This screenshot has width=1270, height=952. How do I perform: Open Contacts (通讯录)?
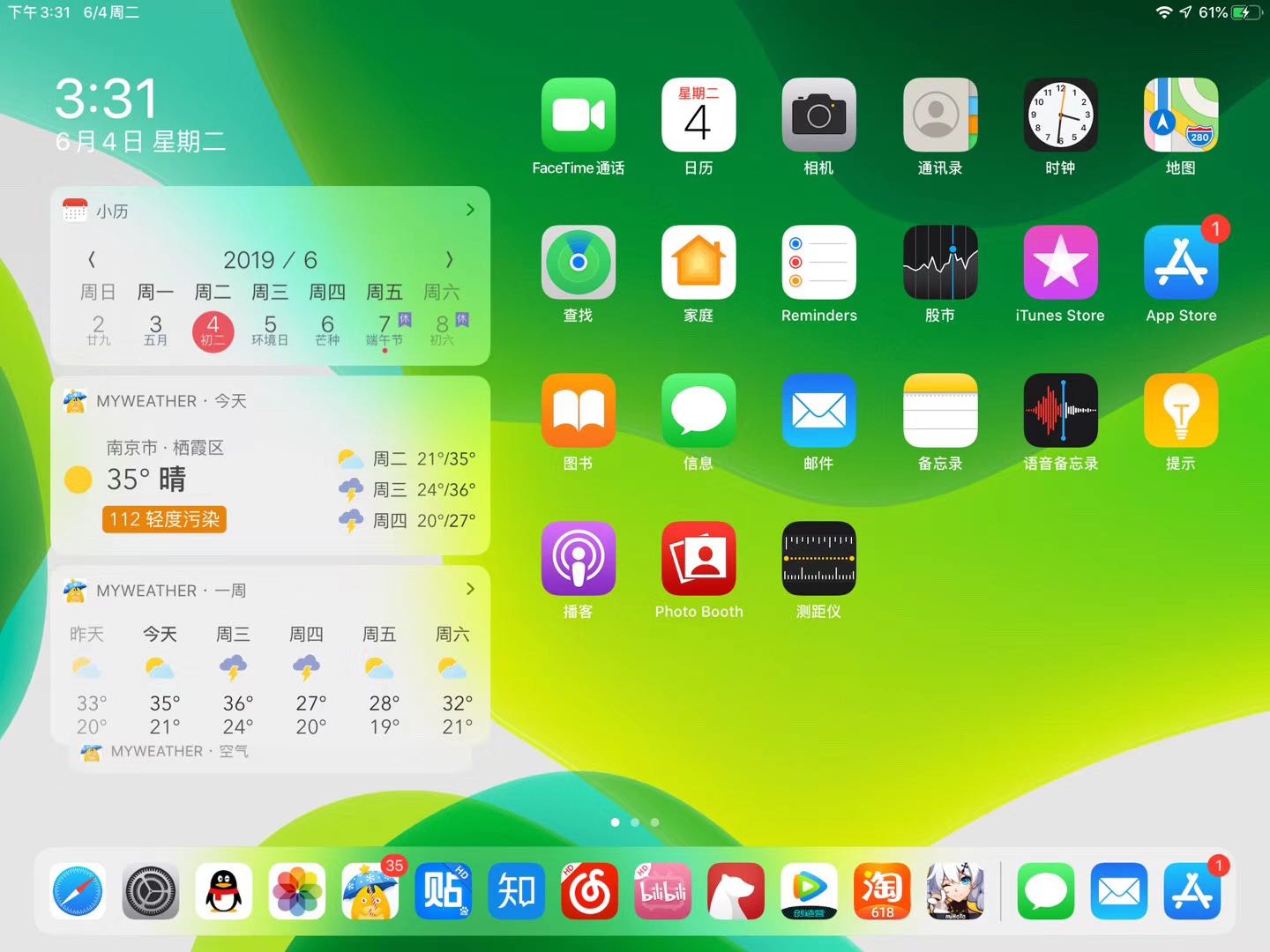pos(940,115)
